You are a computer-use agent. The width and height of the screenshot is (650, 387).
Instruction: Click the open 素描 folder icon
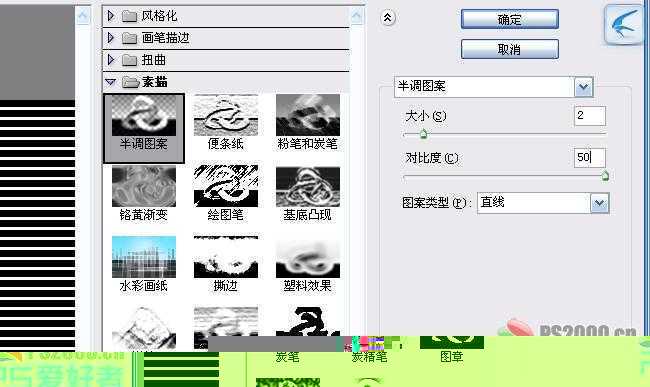130,82
